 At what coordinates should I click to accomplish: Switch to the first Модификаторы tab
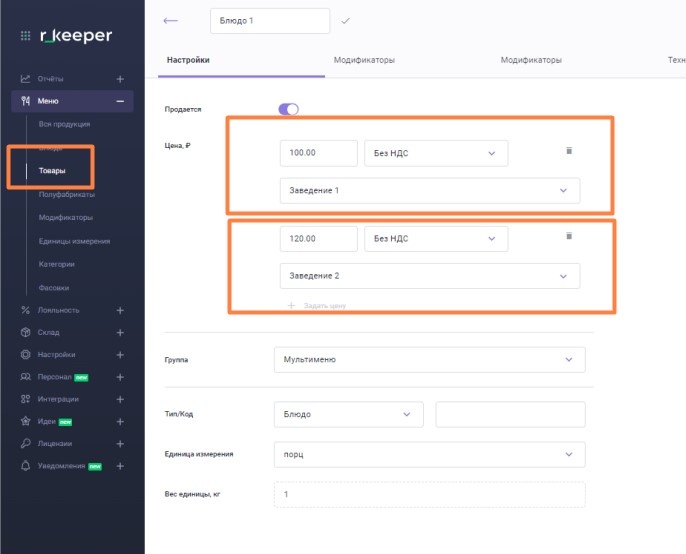364,60
